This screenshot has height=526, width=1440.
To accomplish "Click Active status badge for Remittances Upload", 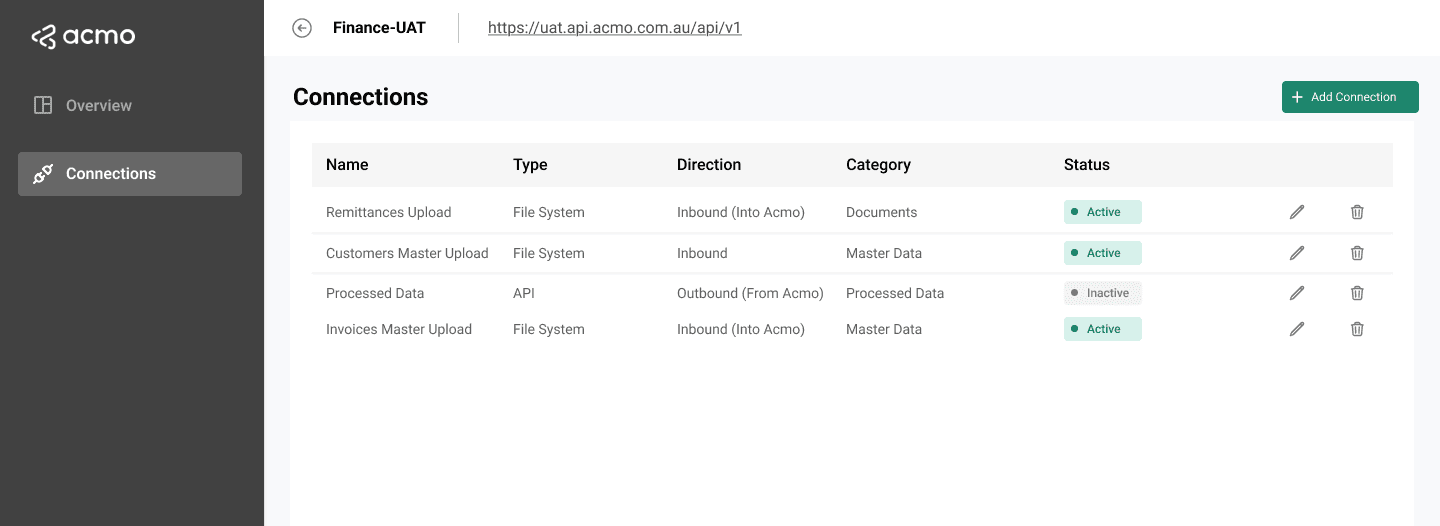I will 1102,212.
